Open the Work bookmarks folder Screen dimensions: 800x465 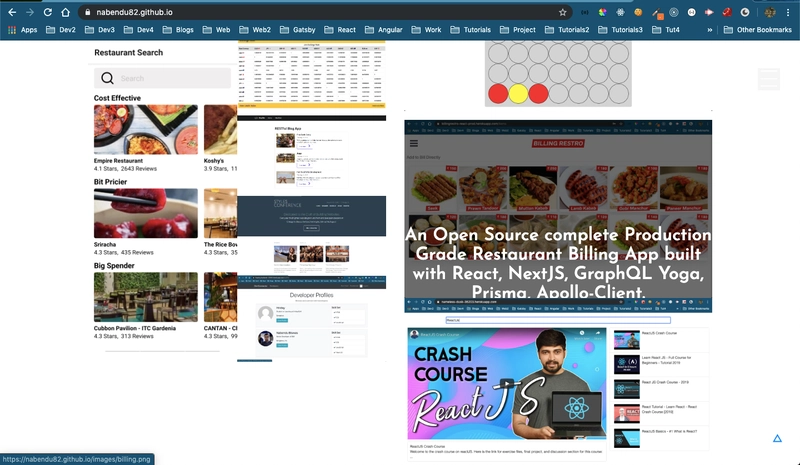tap(427, 30)
